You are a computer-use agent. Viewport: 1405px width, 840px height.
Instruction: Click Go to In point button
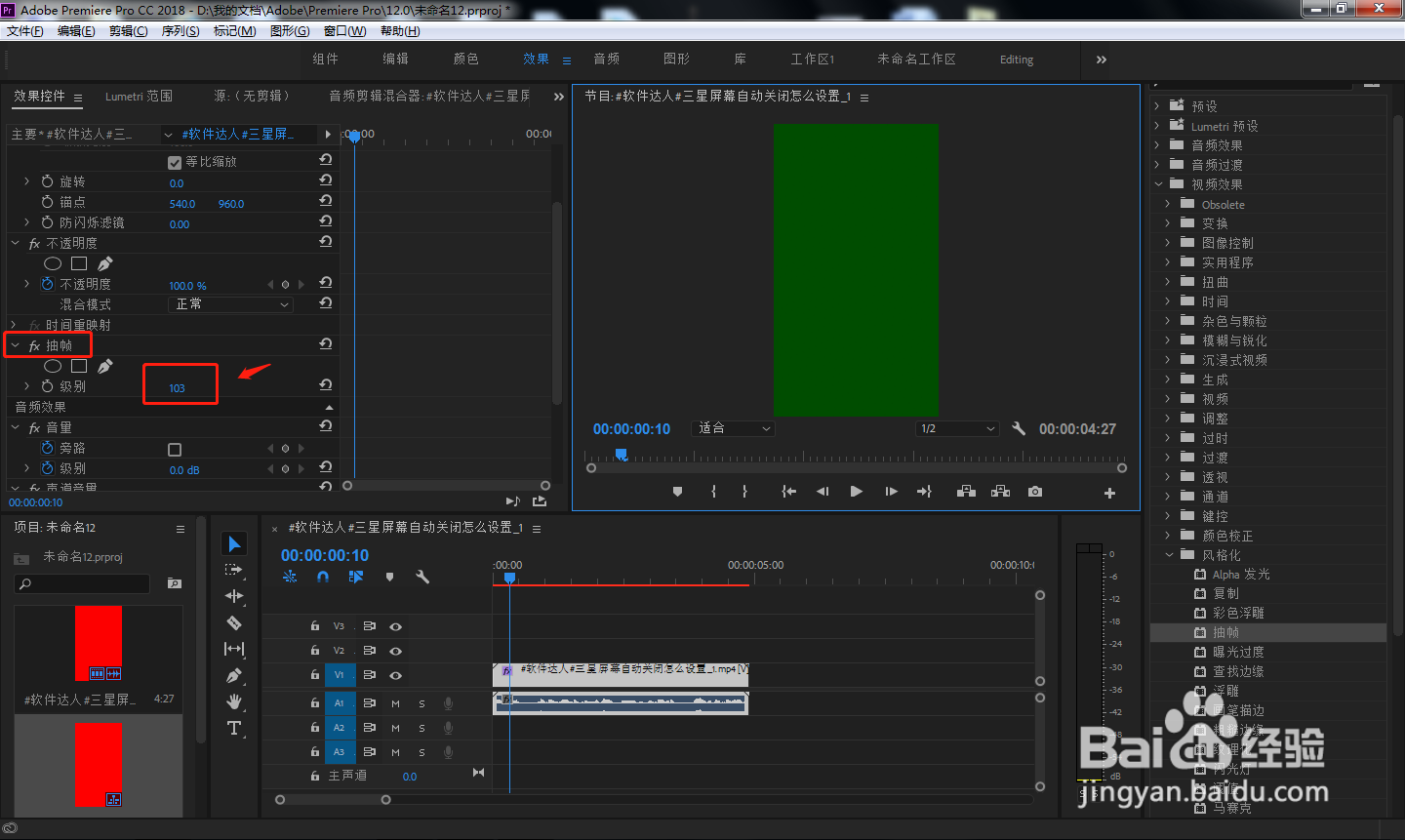[x=788, y=492]
